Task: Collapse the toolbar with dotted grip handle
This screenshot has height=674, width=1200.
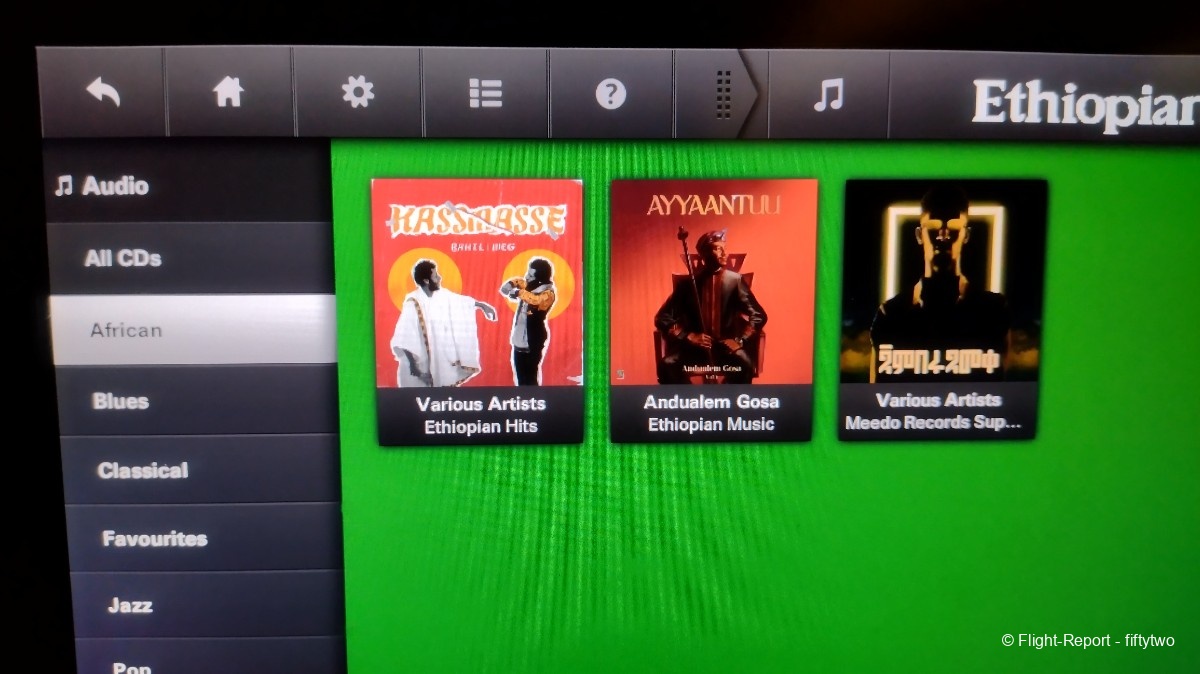Action: 722,95
